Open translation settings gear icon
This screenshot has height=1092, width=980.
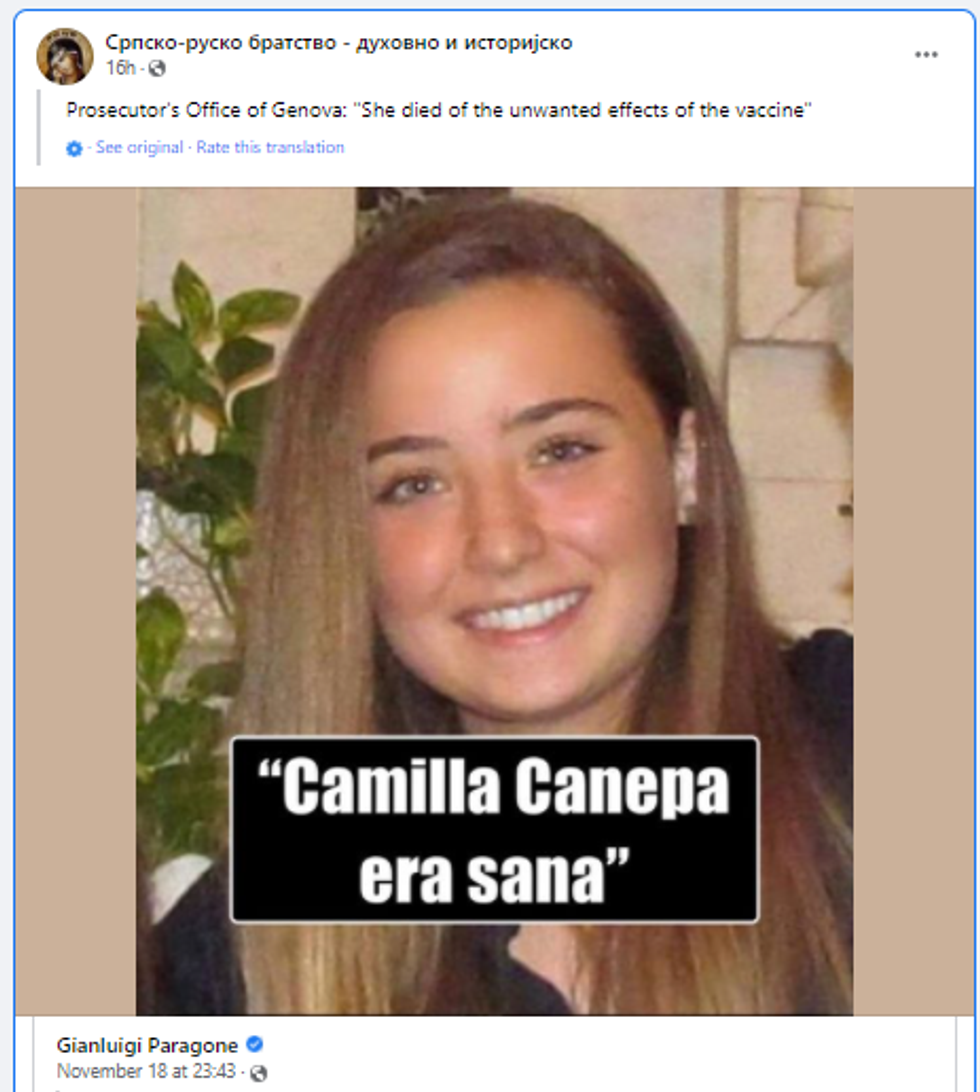tap(74, 148)
